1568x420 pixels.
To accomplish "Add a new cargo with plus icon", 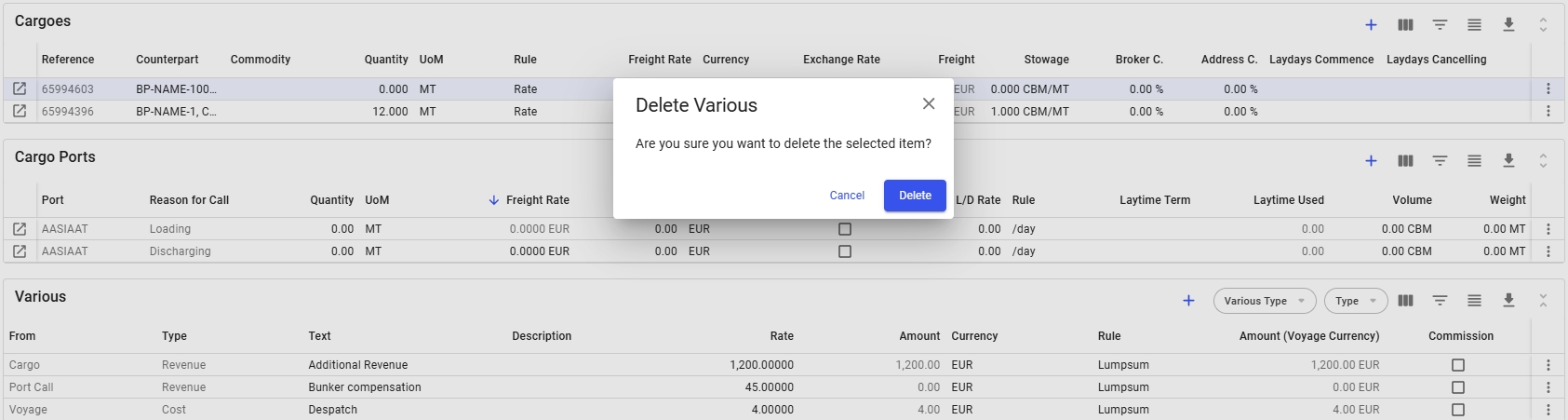I will click(1371, 25).
